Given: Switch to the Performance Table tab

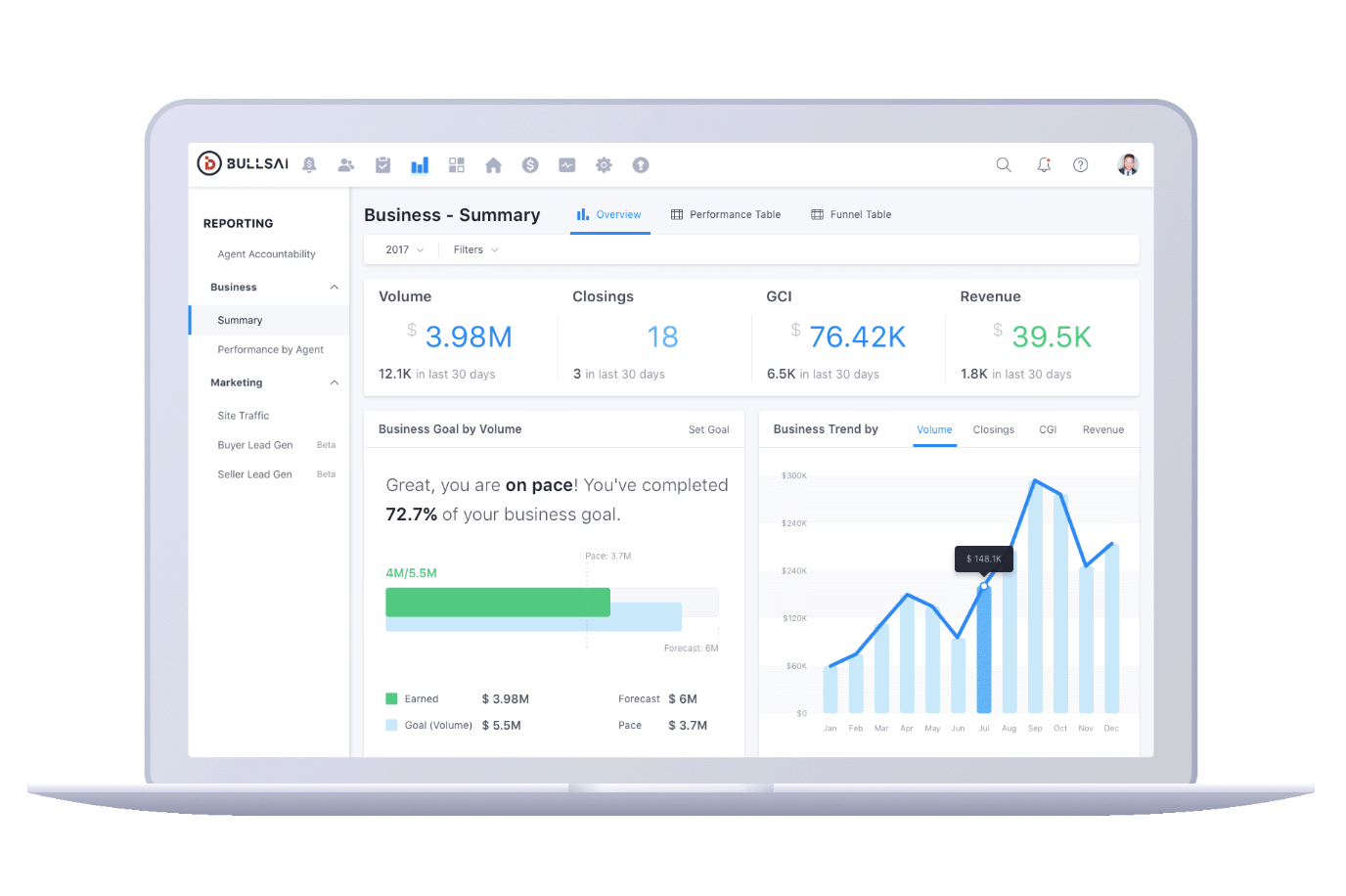Looking at the screenshot, I should 726,215.
